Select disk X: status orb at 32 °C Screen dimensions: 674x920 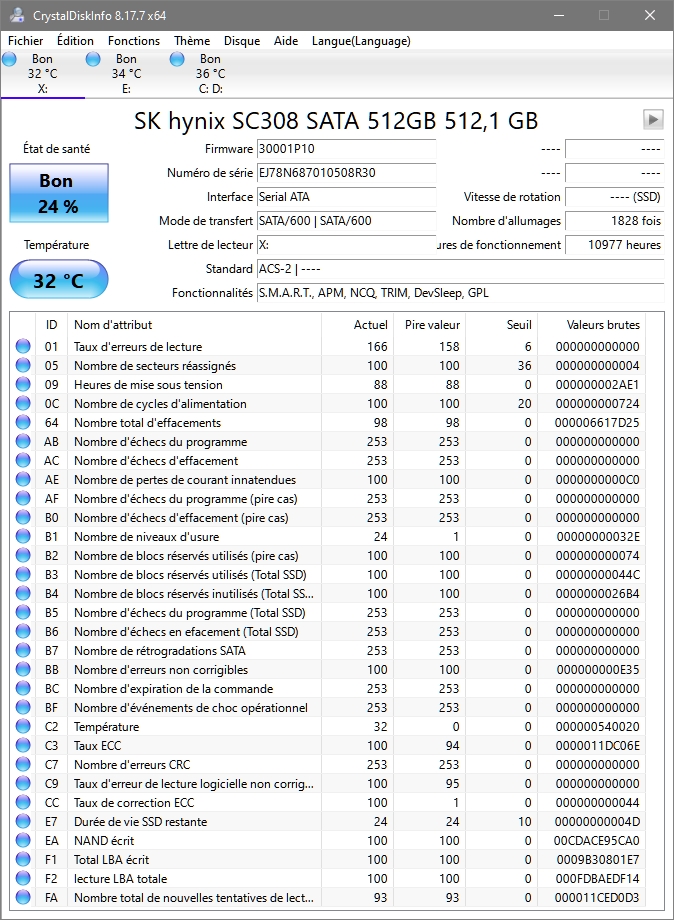point(10,60)
